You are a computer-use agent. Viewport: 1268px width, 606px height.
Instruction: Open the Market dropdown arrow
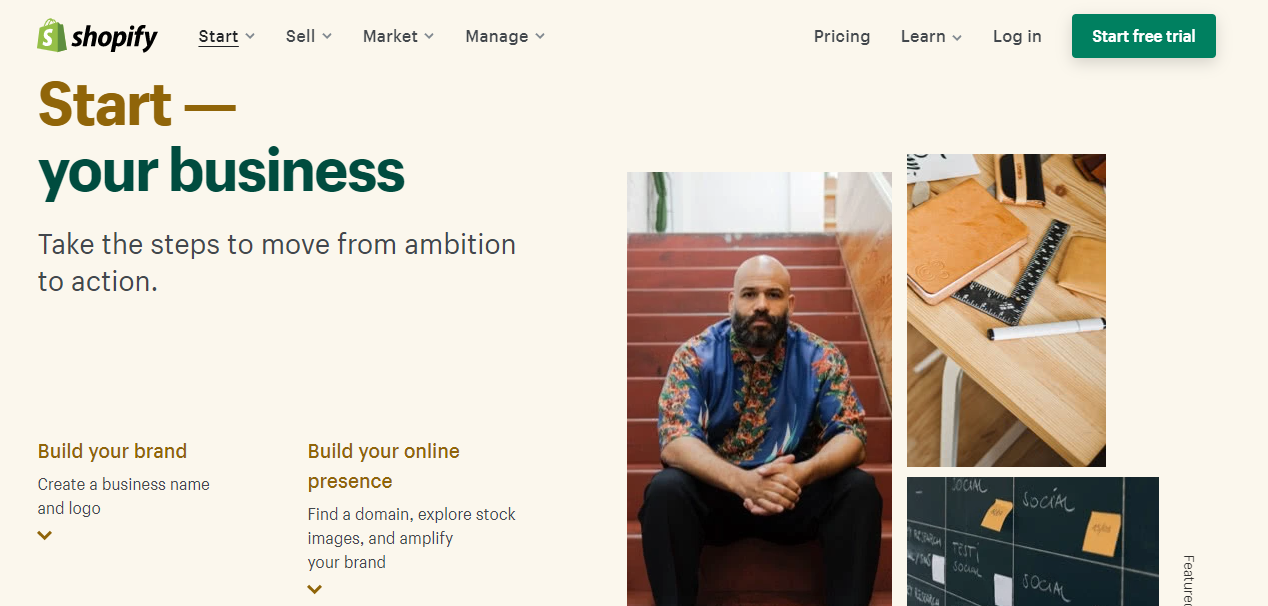[431, 36]
